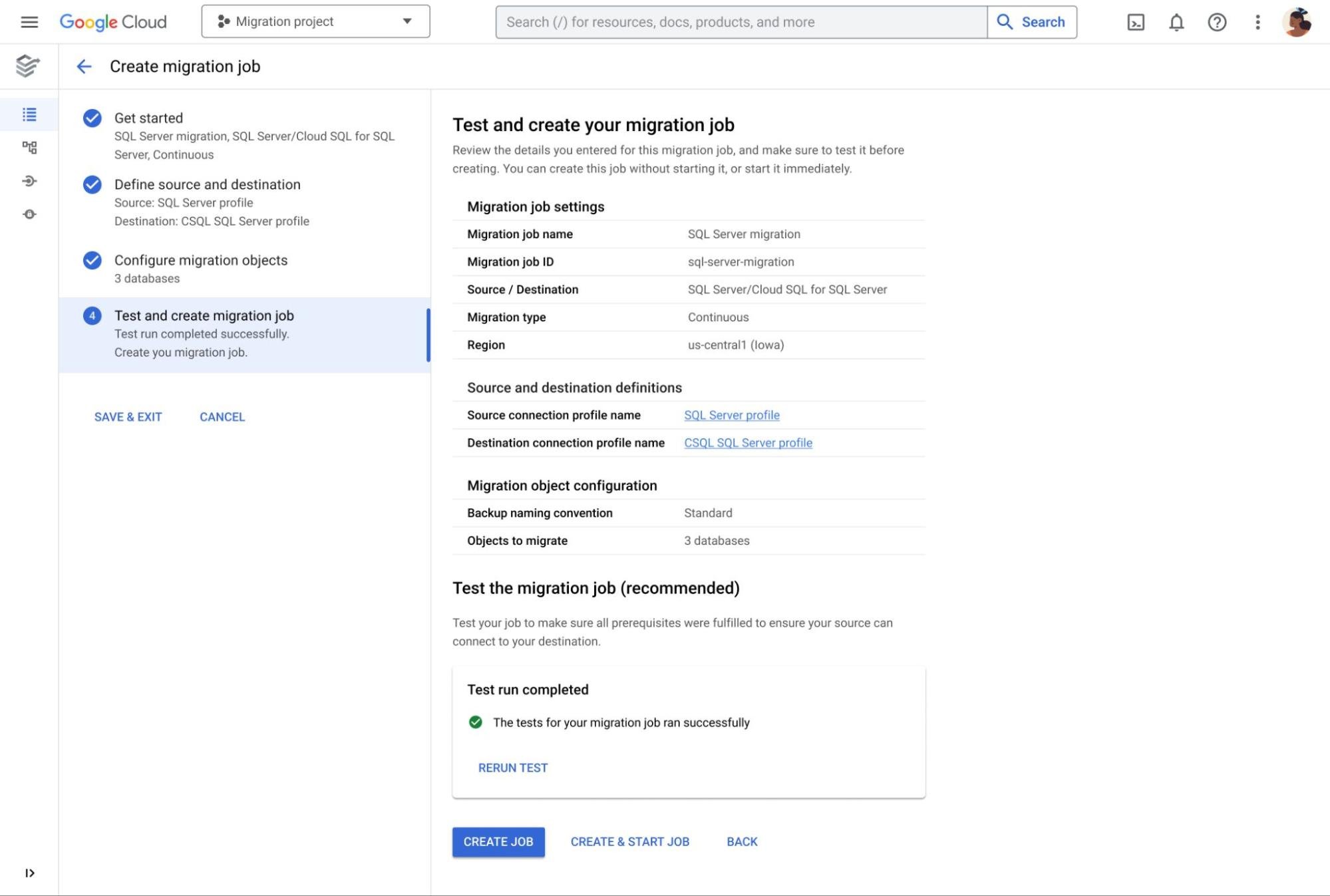Click the more options vertical dots icon
The width and height of the screenshot is (1330, 896).
[x=1257, y=21]
